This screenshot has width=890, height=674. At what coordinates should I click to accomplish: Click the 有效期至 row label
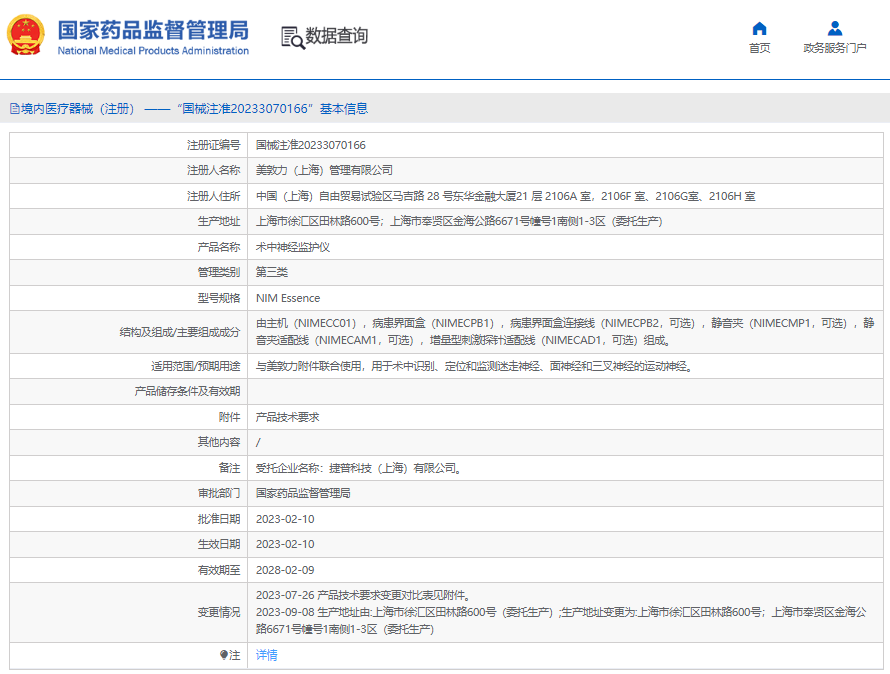(219, 570)
